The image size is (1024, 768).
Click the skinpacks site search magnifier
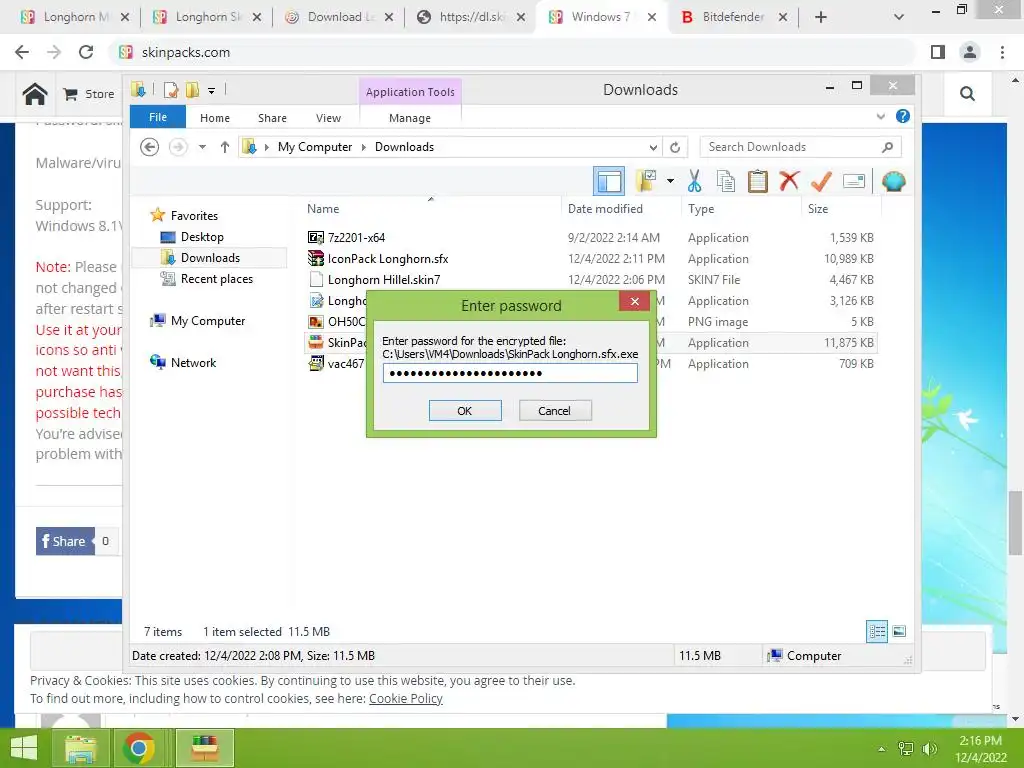pos(967,94)
